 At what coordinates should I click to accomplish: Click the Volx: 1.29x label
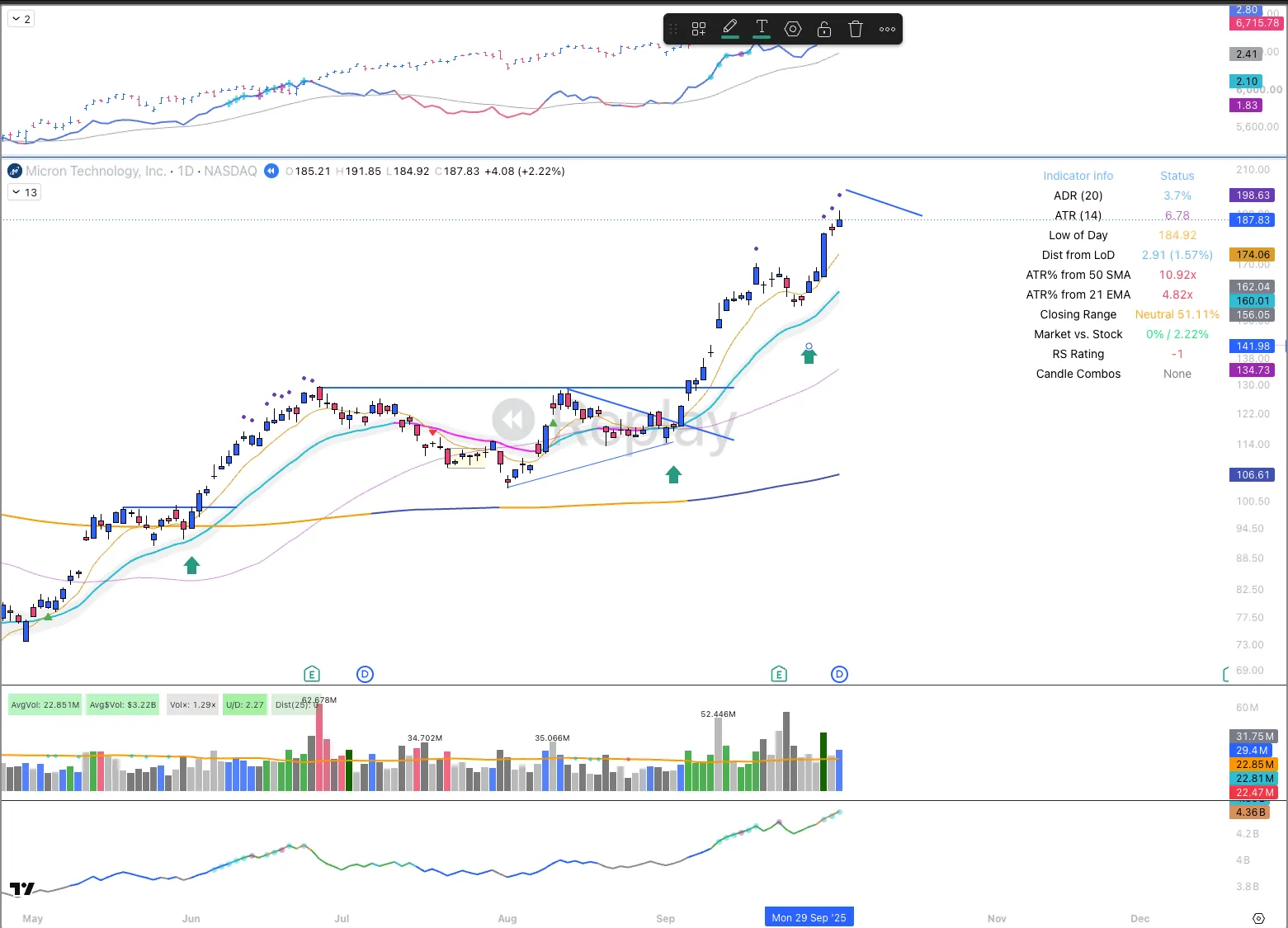click(193, 704)
